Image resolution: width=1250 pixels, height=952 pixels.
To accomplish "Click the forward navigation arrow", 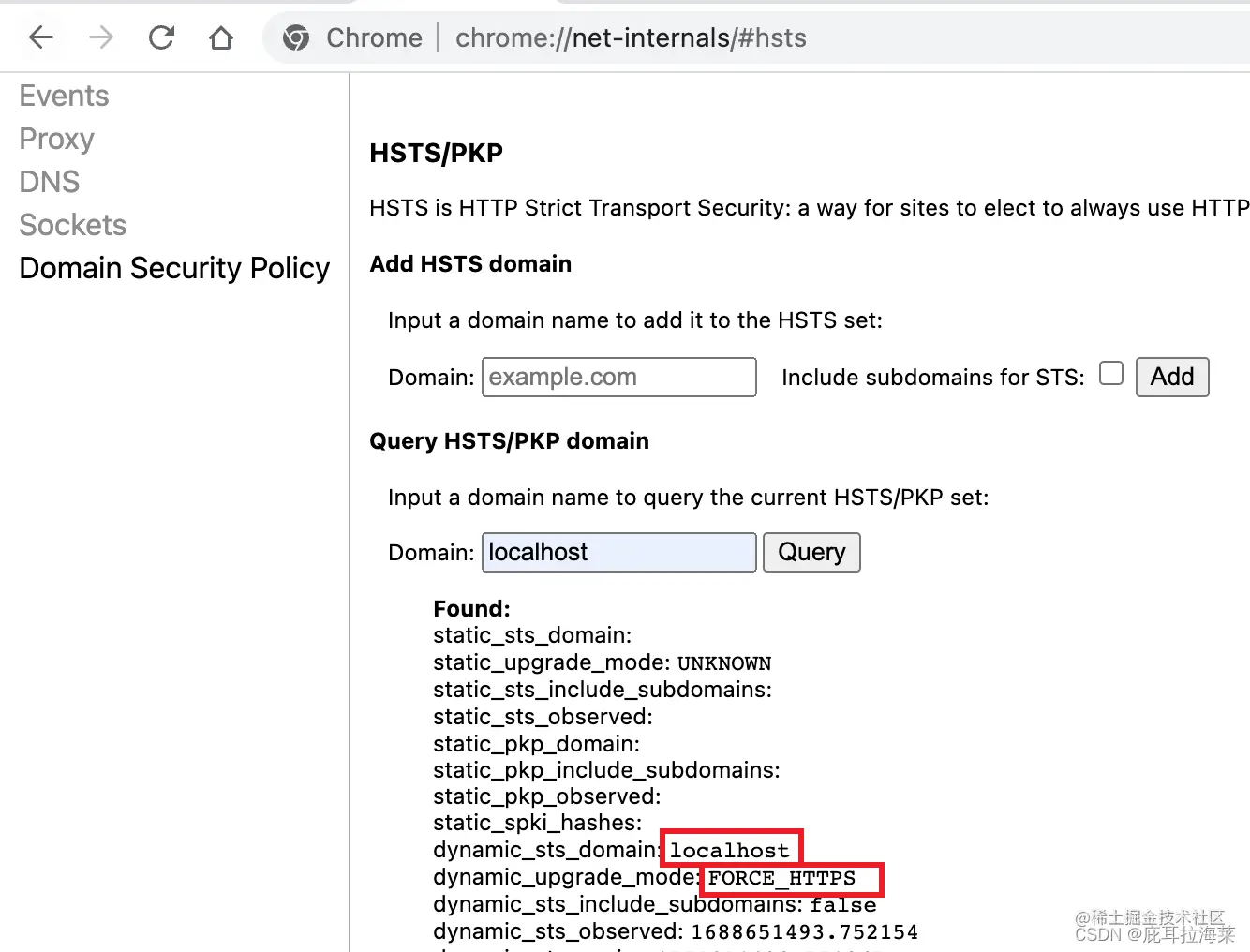I will [x=101, y=37].
